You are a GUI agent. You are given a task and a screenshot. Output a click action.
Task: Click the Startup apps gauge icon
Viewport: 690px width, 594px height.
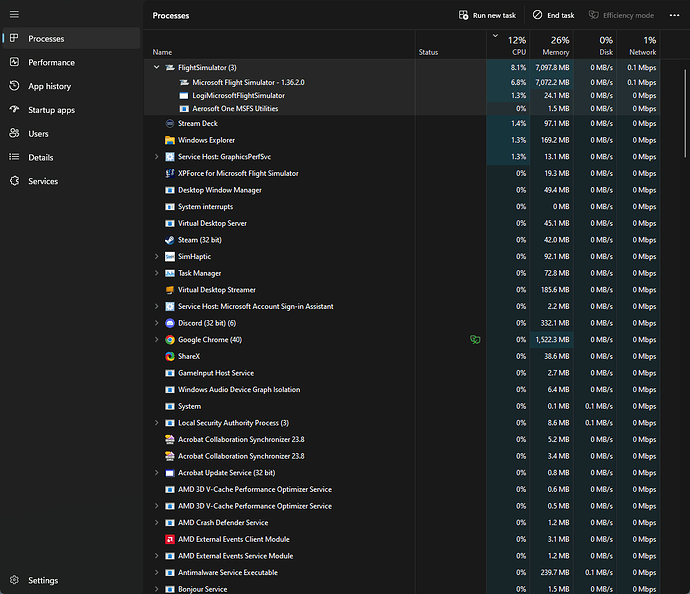pos(14,110)
